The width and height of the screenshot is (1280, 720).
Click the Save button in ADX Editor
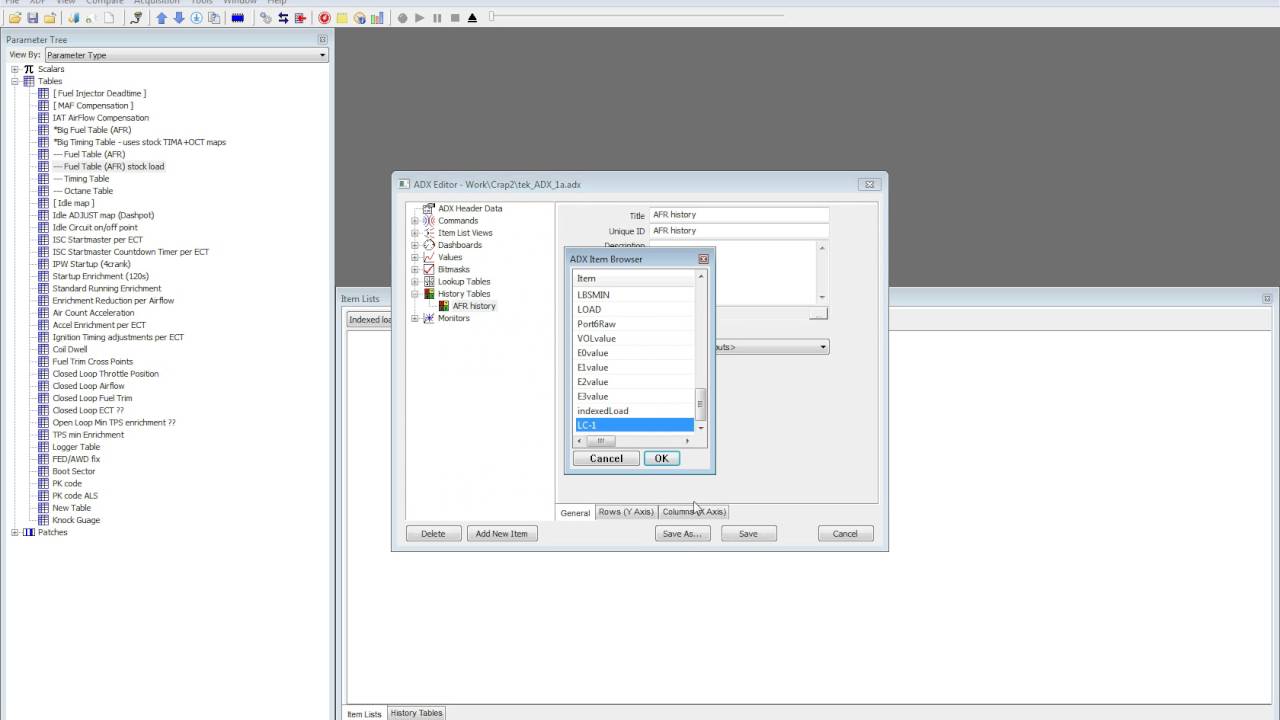tap(748, 534)
